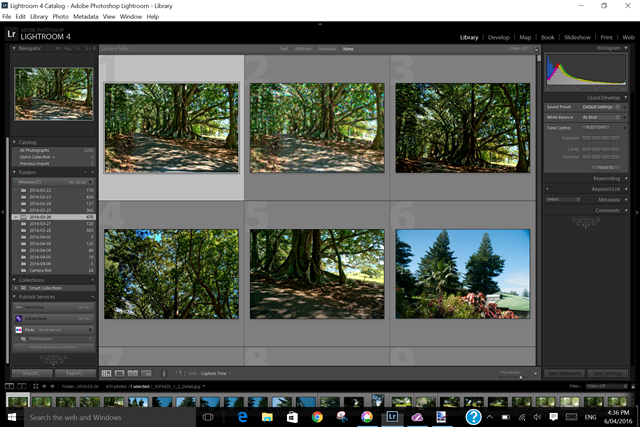Select grid photo 6 with pine trees
This screenshot has height=427, width=640.
(x=463, y=274)
